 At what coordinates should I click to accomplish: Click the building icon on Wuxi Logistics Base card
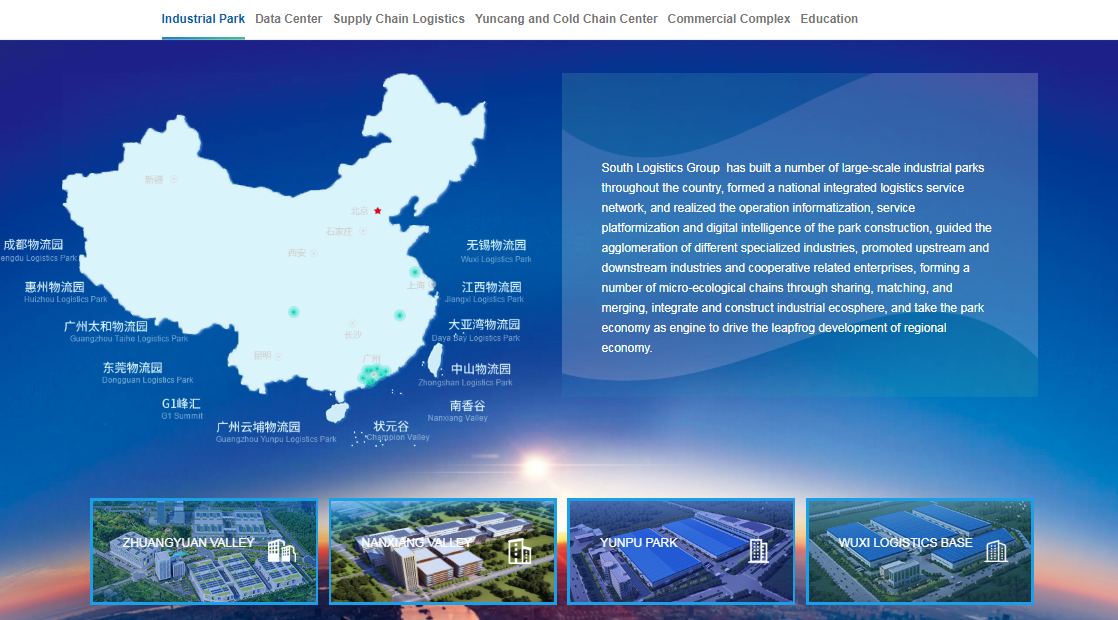pyautogui.click(x=995, y=550)
